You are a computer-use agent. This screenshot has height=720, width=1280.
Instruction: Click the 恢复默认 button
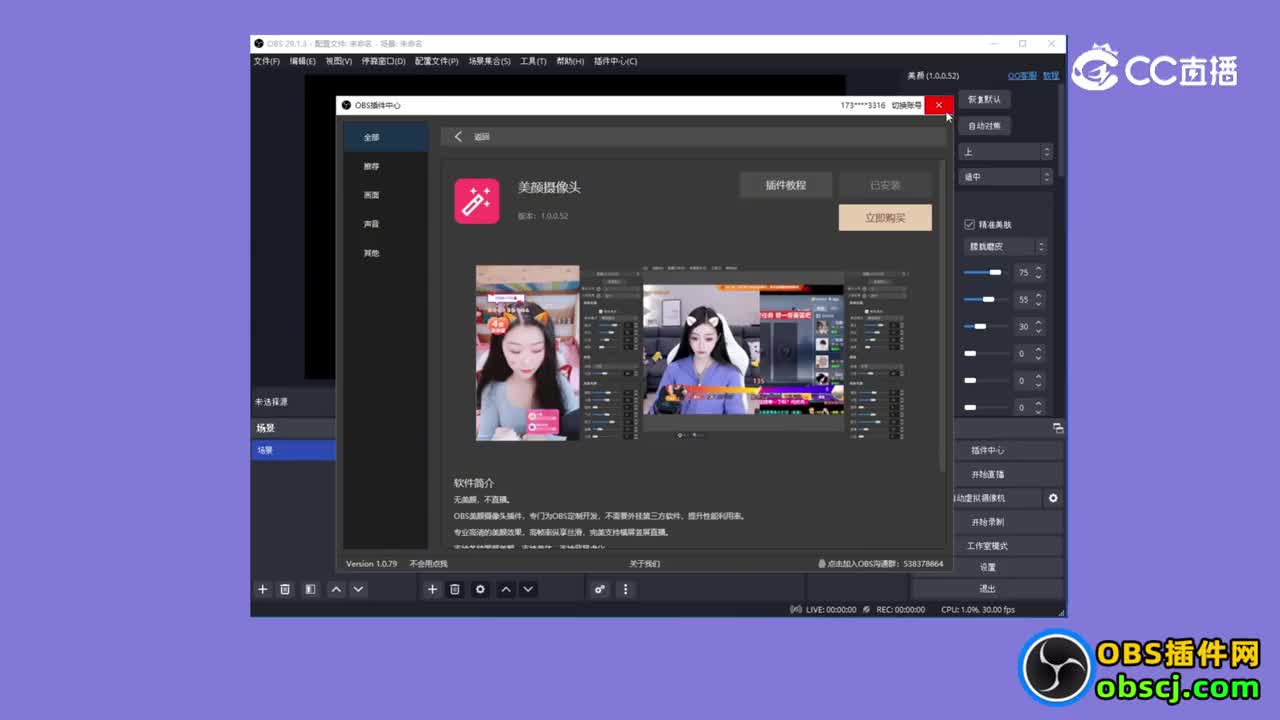[984, 99]
